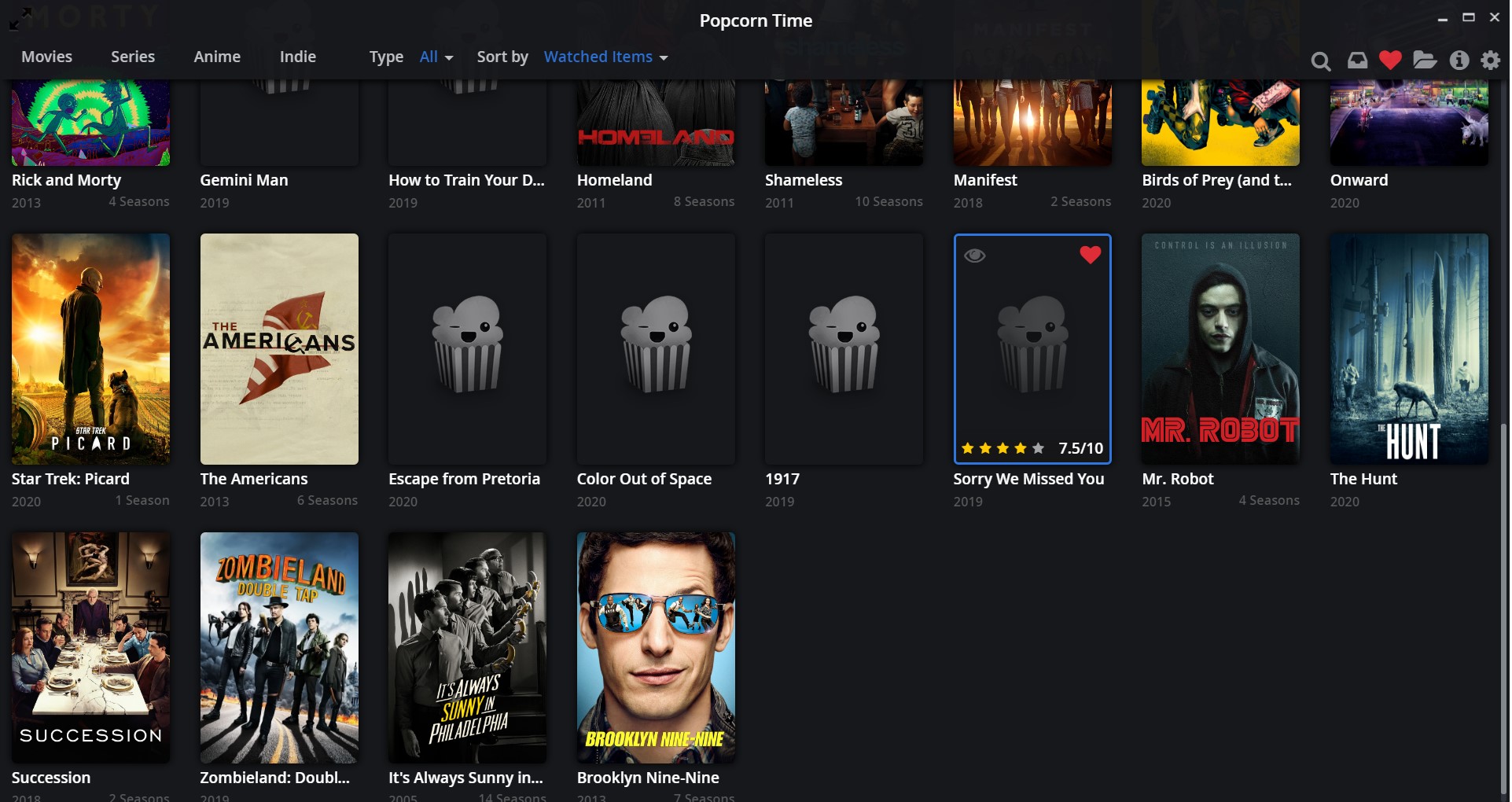
Task: Open Indie section
Action: (x=297, y=57)
